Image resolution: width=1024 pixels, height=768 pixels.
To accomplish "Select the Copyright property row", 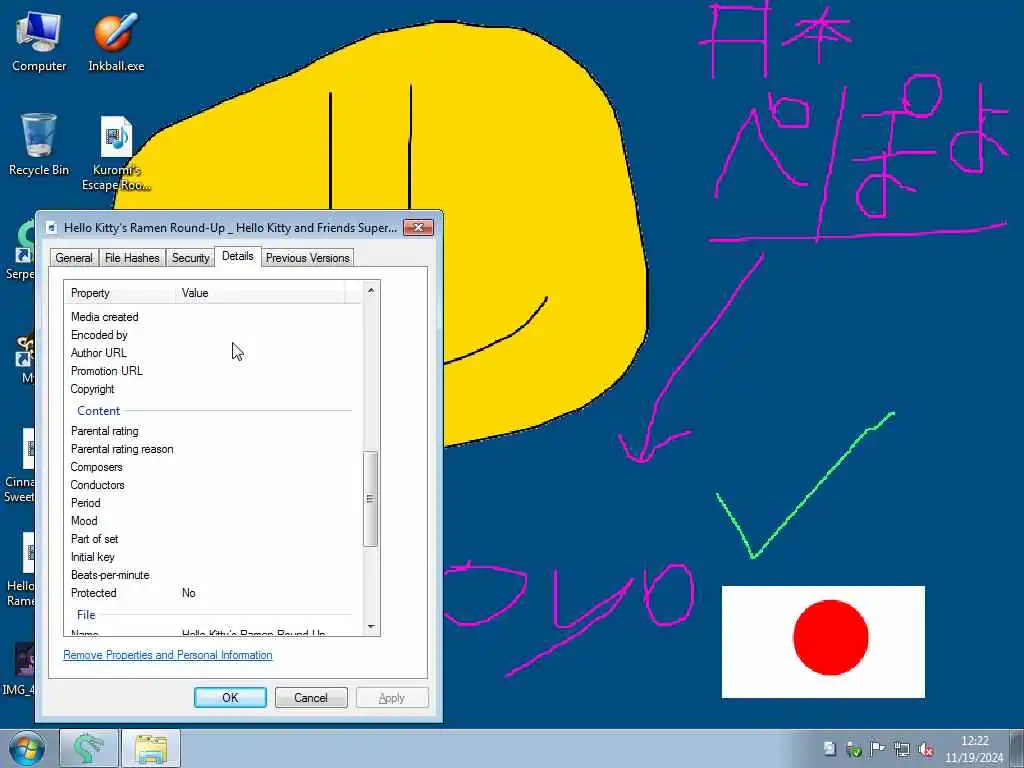I will click(213, 389).
